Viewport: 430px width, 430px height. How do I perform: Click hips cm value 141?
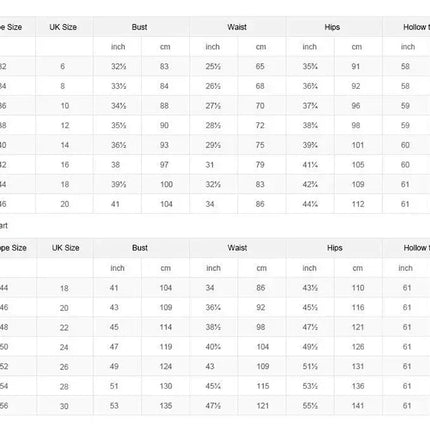click(x=358, y=406)
